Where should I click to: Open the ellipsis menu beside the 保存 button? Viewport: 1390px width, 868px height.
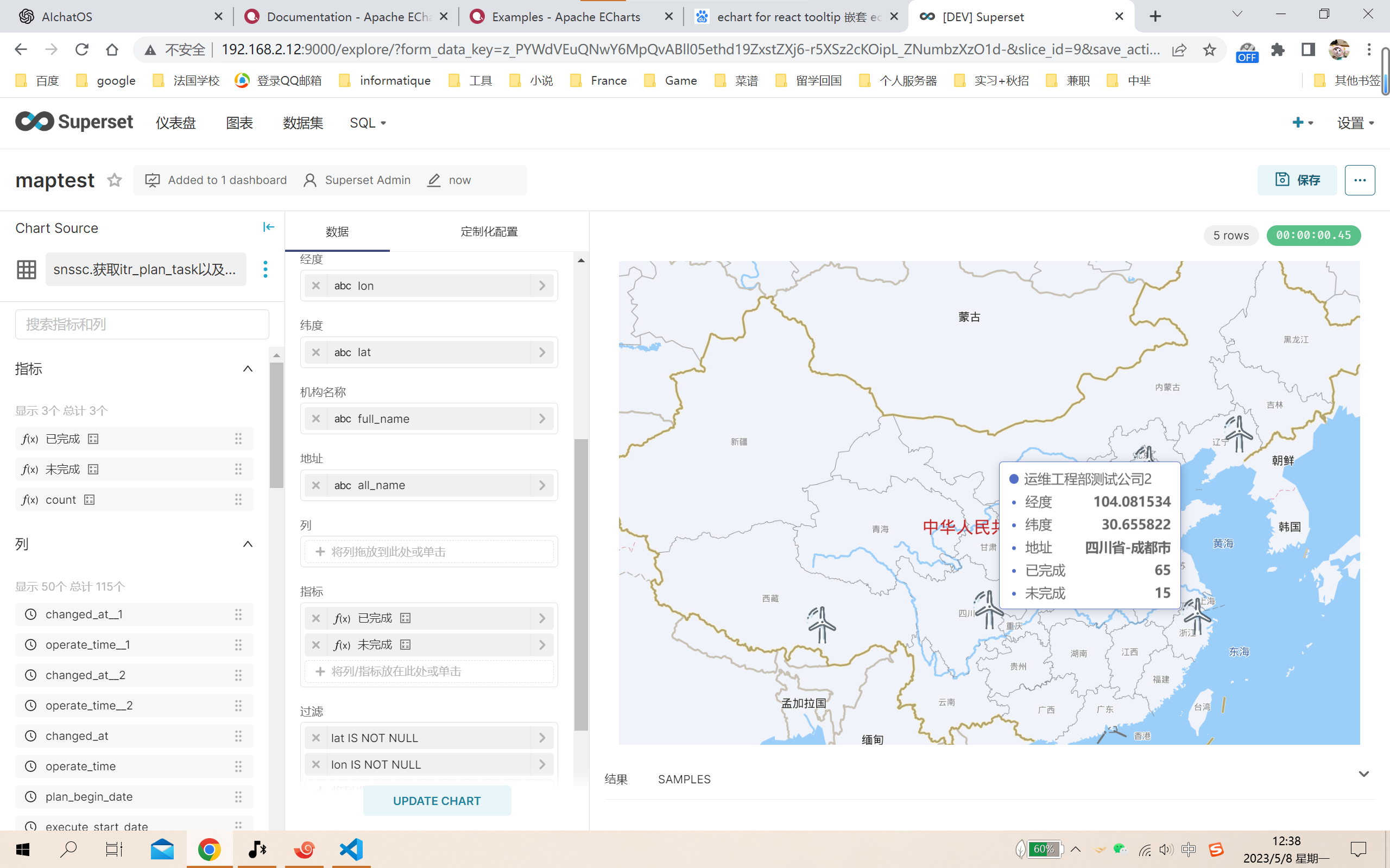(1359, 180)
